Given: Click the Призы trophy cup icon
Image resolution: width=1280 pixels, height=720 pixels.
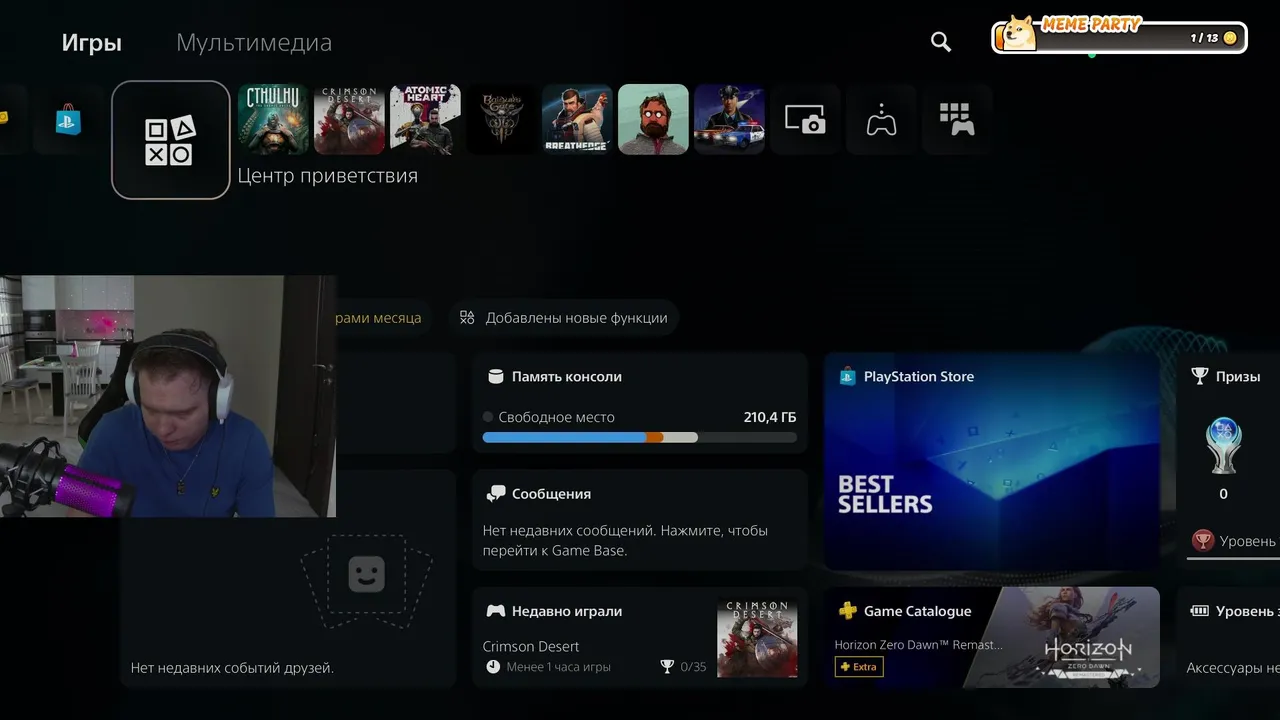Looking at the screenshot, I should (1200, 377).
